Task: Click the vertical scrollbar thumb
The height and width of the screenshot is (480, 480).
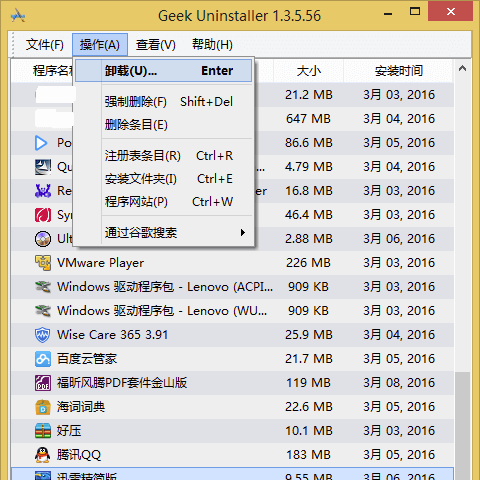Action: point(462,426)
